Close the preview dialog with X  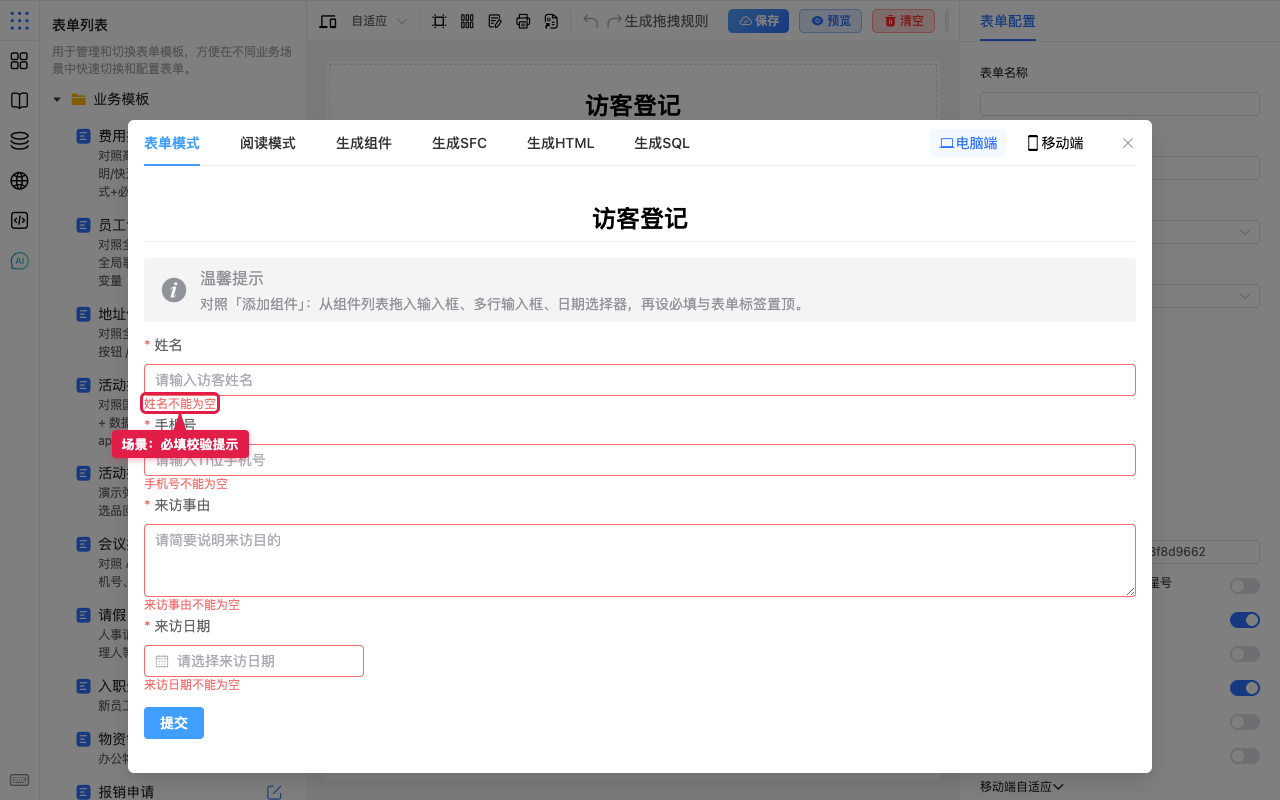pyautogui.click(x=1128, y=143)
